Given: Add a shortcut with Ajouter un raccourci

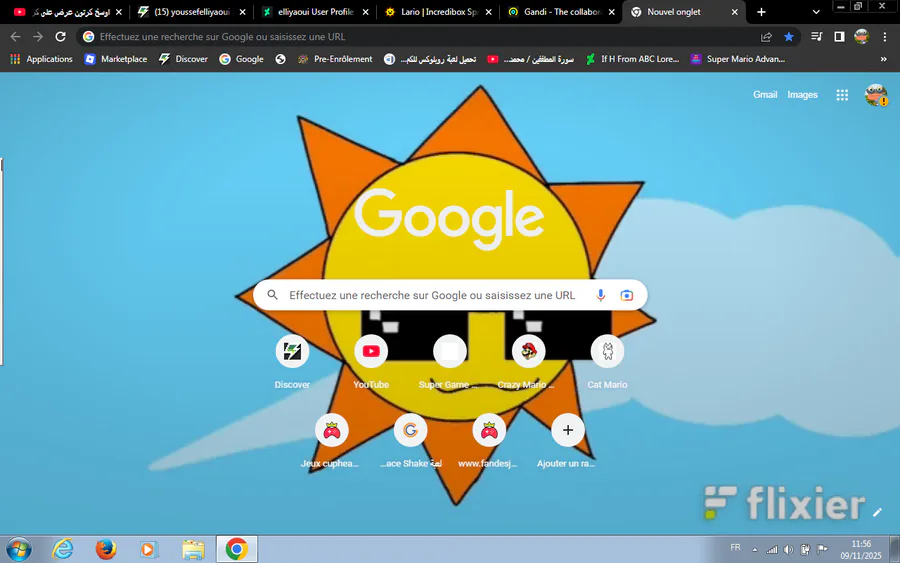Looking at the screenshot, I should click(567, 441).
